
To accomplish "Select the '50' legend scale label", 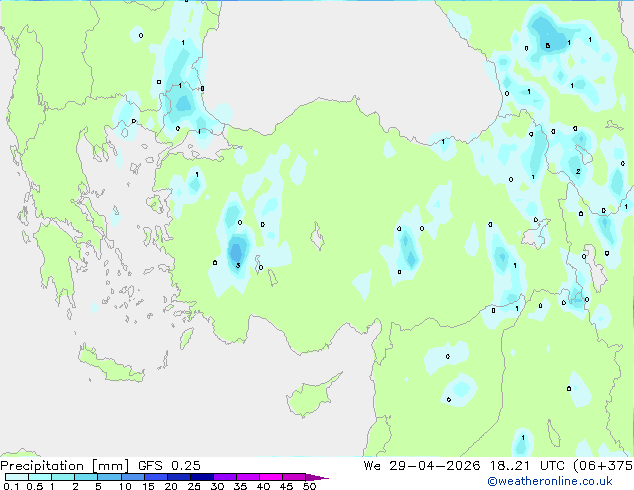I will tap(309, 486).
